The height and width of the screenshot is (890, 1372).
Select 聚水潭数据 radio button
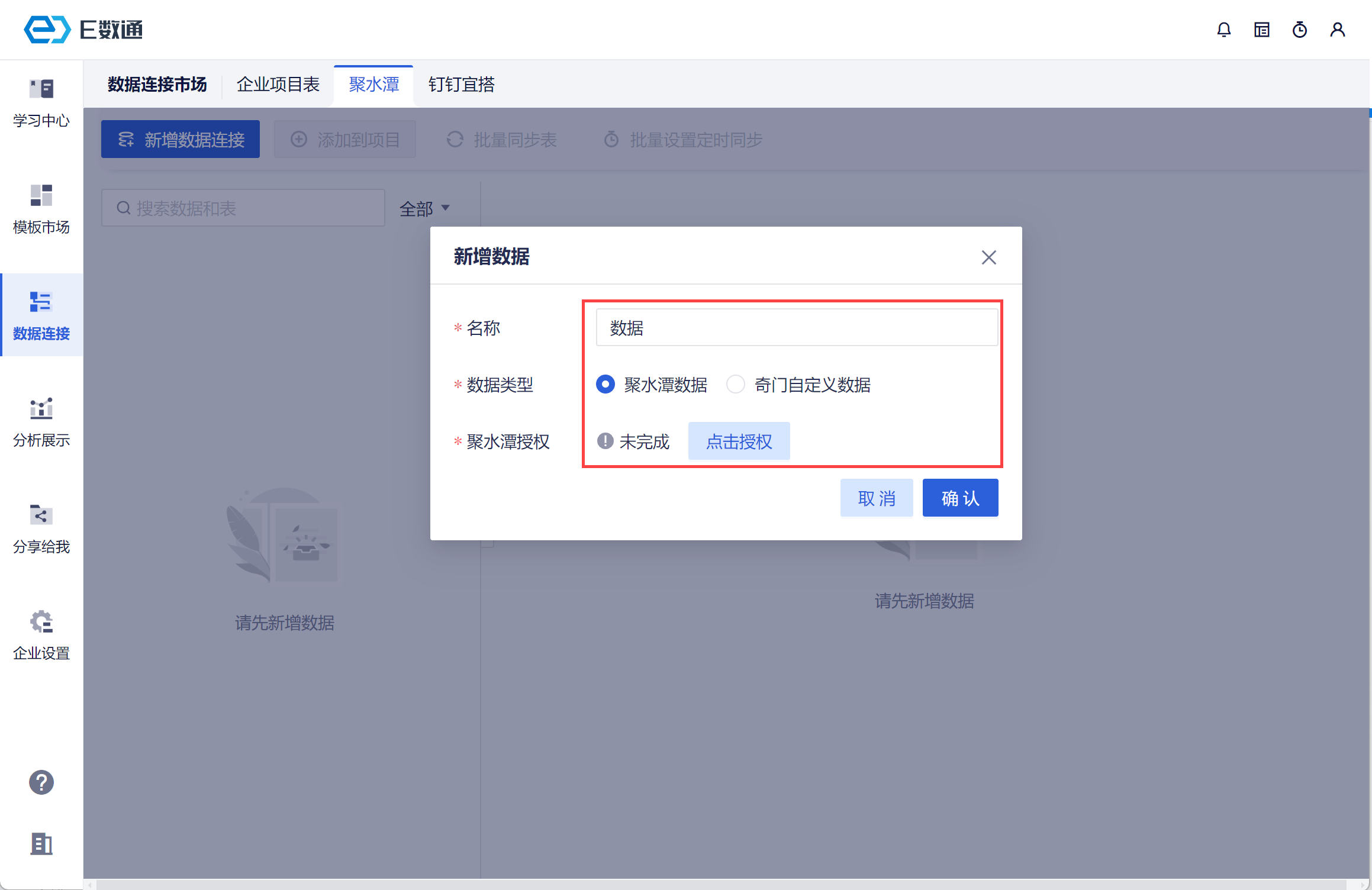(x=606, y=385)
